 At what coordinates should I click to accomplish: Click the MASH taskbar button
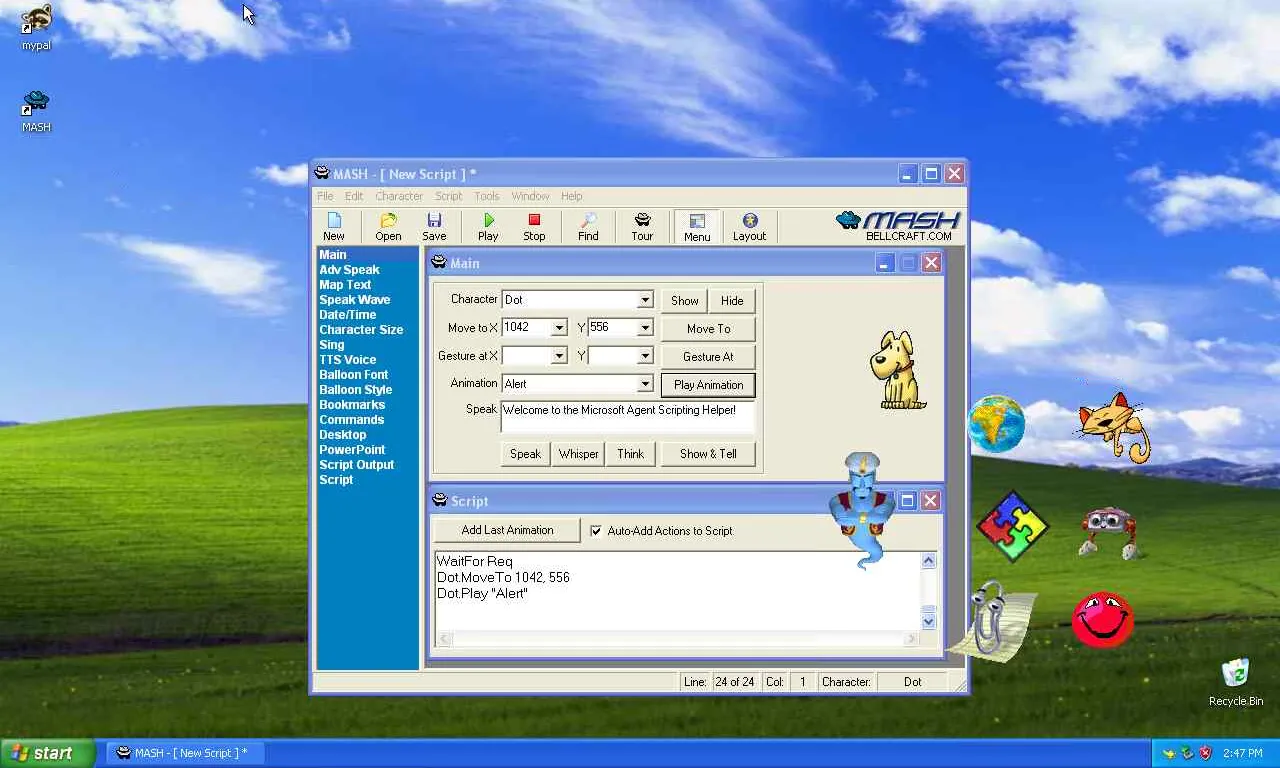[184, 753]
